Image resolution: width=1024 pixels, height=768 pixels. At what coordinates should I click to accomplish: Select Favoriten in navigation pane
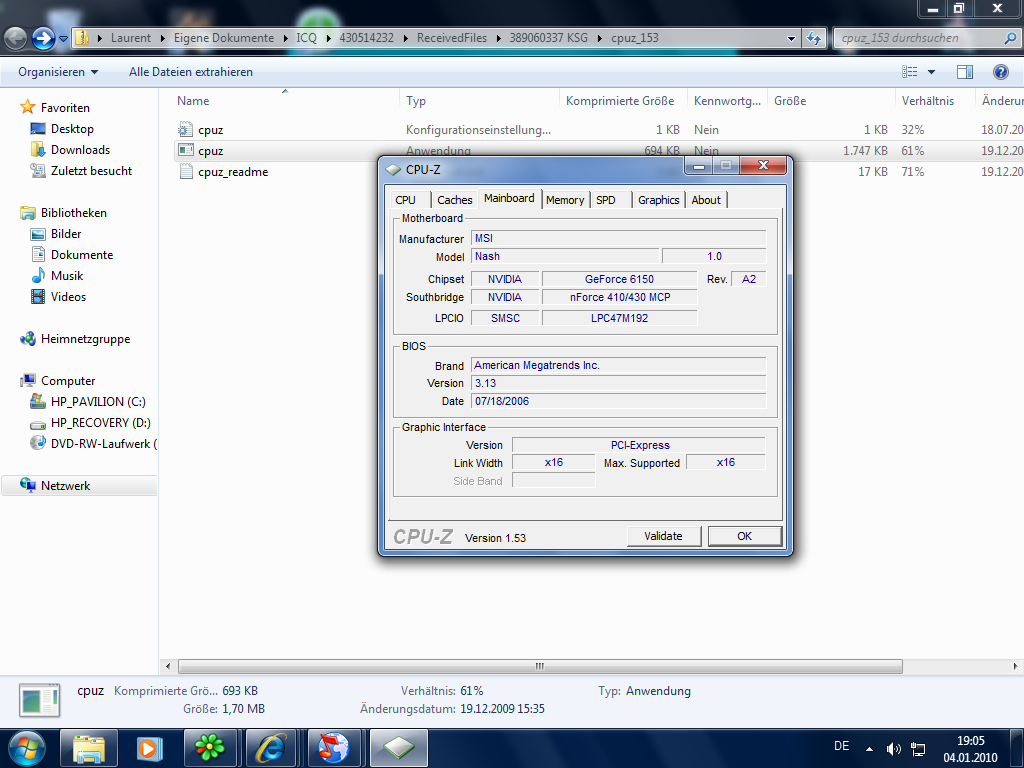click(x=65, y=108)
